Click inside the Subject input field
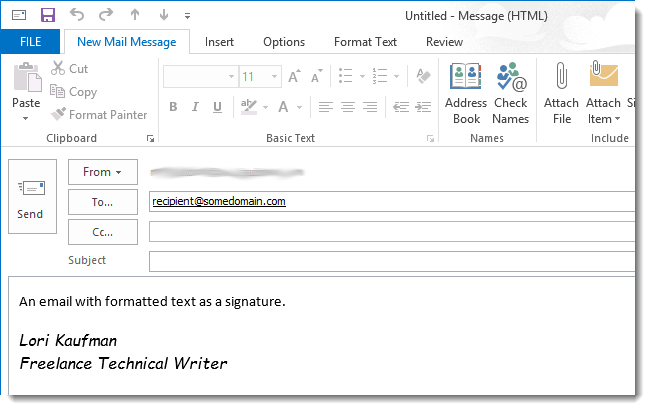 click(392, 261)
